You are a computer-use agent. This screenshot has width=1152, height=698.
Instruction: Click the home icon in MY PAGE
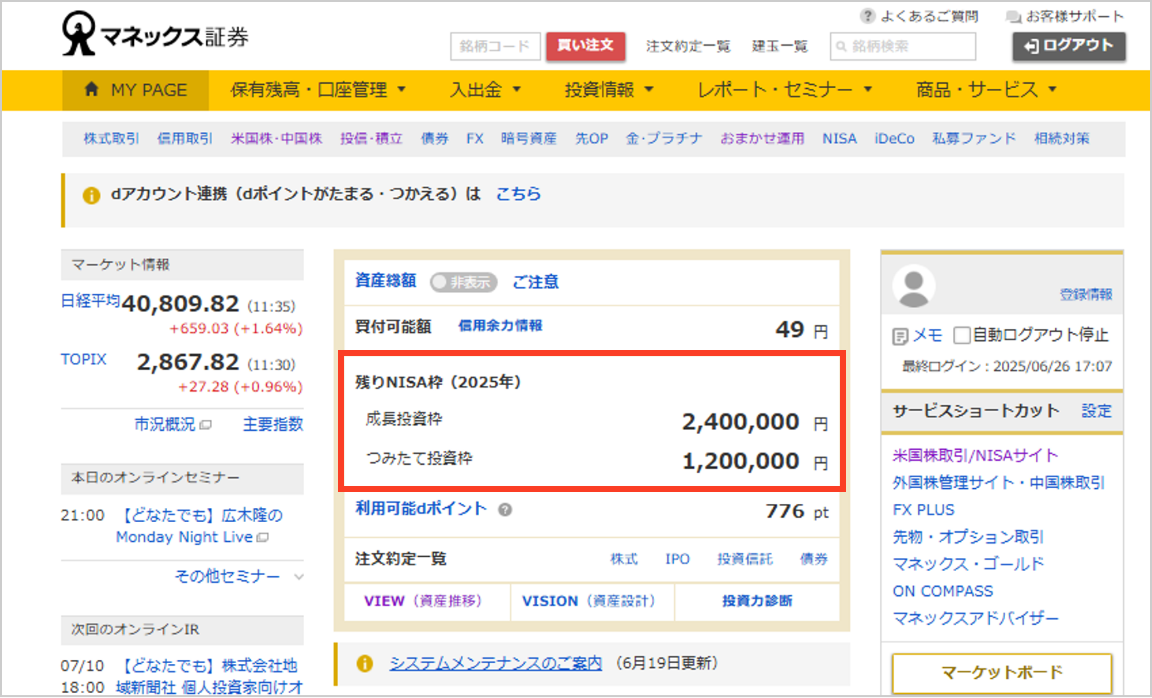tap(92, 90)
